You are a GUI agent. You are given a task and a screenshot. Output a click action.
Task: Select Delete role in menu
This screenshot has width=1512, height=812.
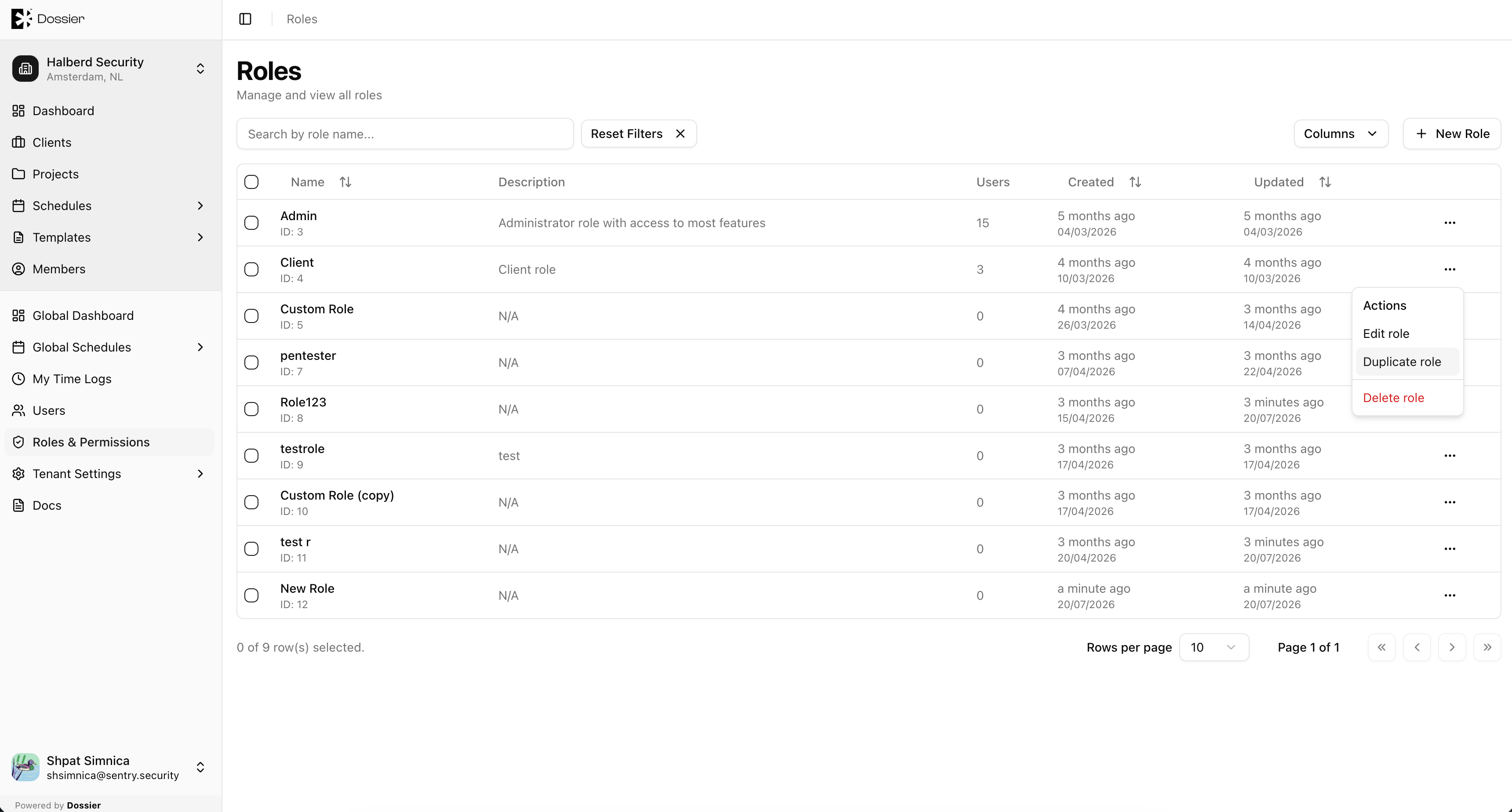coord(1407,398)
